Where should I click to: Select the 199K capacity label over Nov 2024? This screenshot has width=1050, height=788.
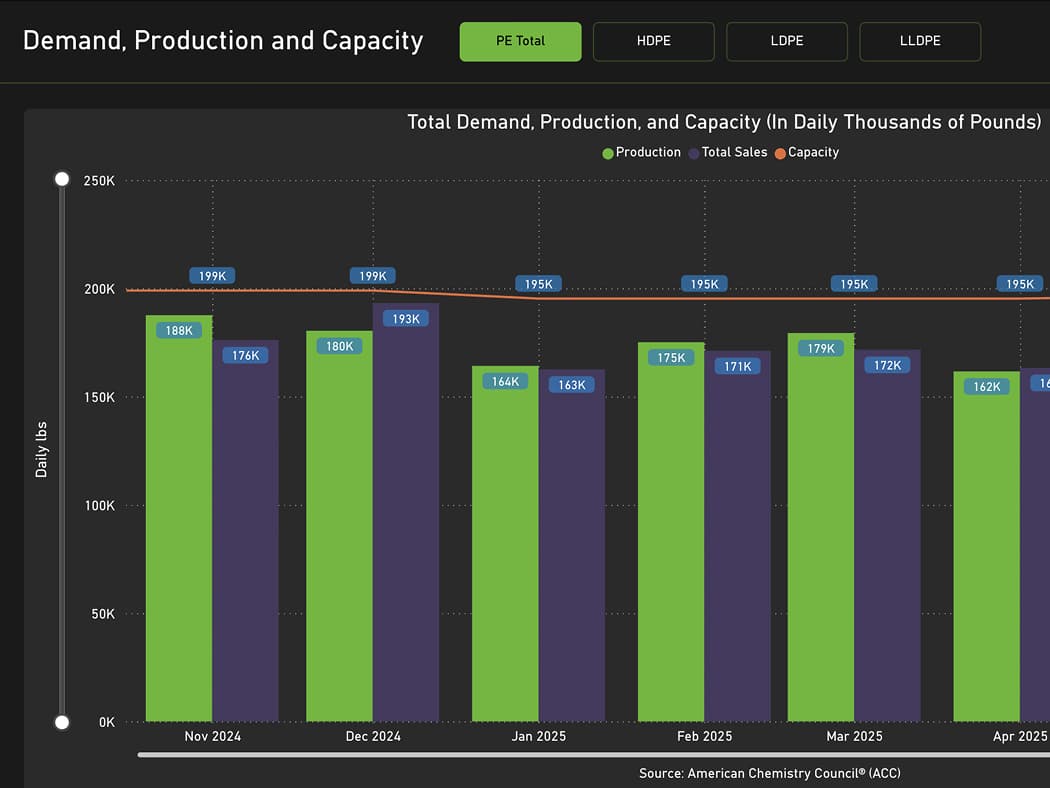tap(212, 276)
